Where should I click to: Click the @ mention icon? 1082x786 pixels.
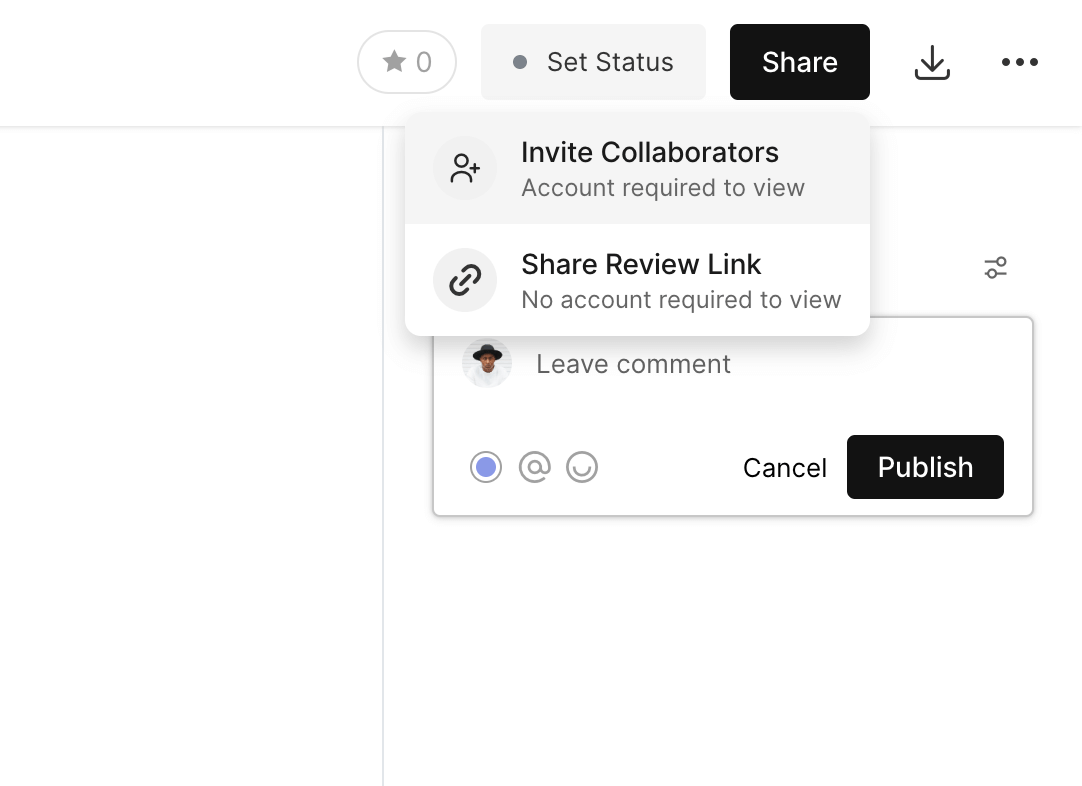tap(535, 467)
